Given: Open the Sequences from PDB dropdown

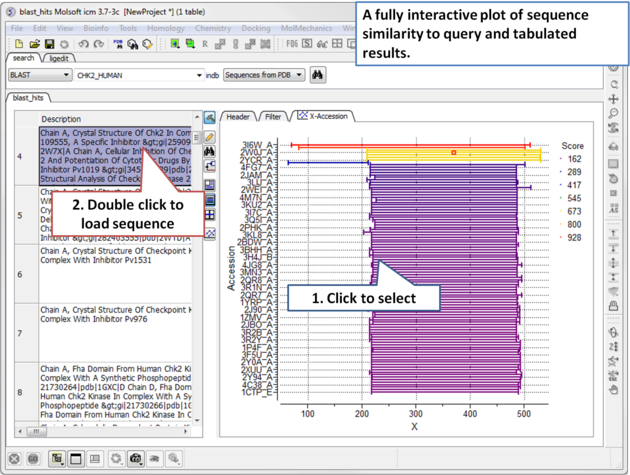Looking at the screenshot, I should (x=264, y=75).
